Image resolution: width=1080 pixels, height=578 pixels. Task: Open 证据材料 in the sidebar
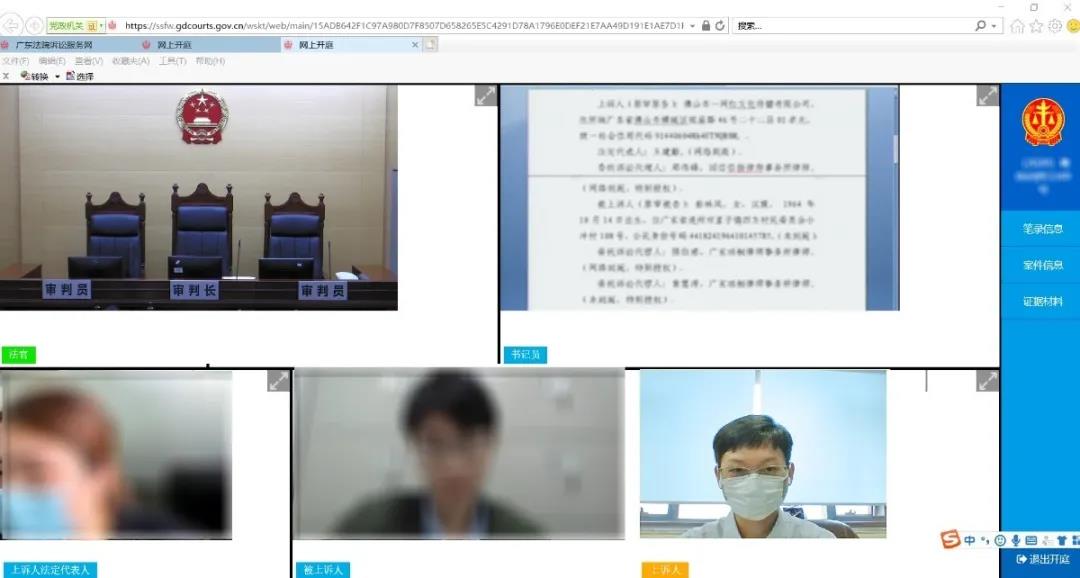[1042, 301]
